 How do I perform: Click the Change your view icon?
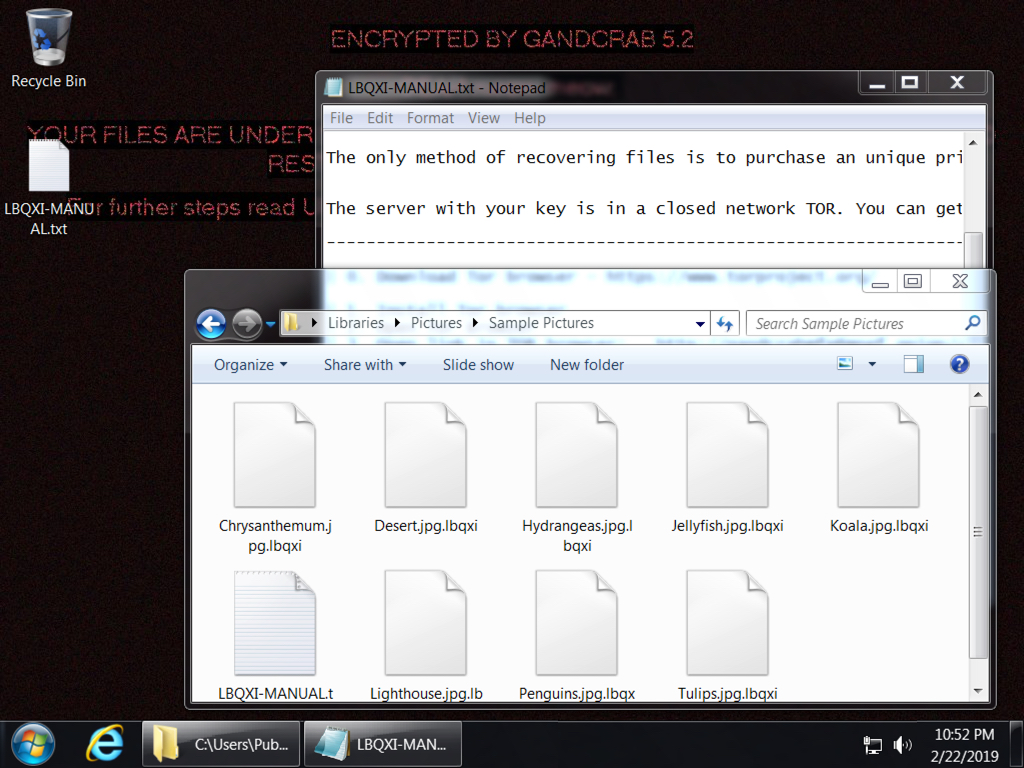(x=845, y=364)
